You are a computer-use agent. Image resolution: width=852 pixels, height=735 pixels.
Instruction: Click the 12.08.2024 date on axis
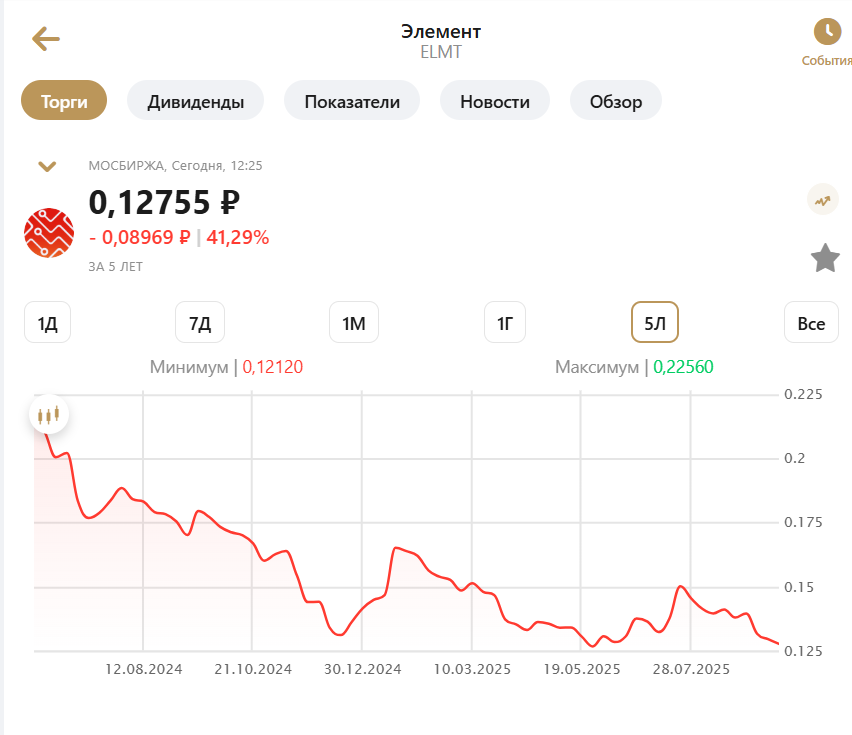[143, 669]
